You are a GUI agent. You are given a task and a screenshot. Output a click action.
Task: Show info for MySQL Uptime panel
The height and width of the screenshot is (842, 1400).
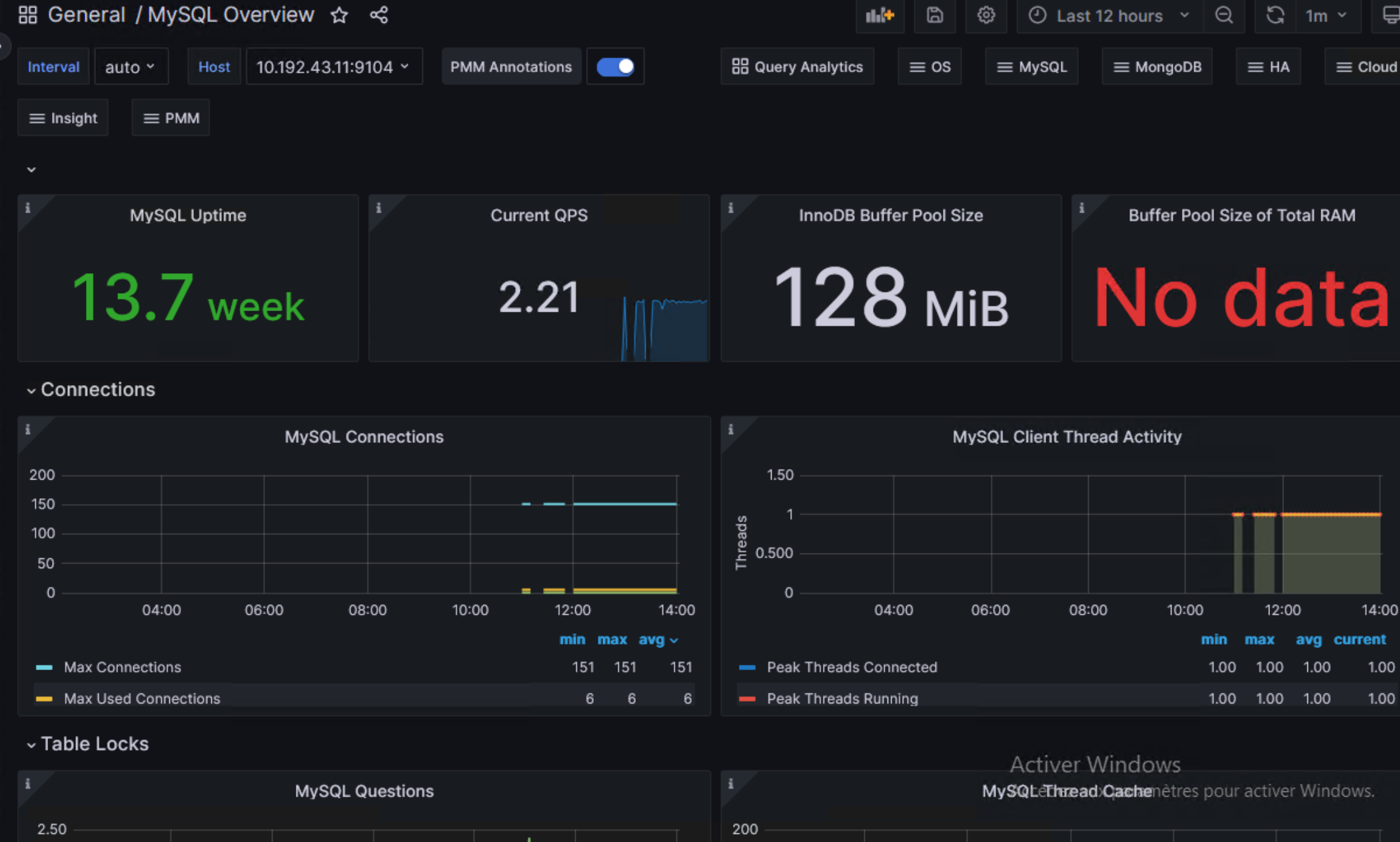point(28,208)
